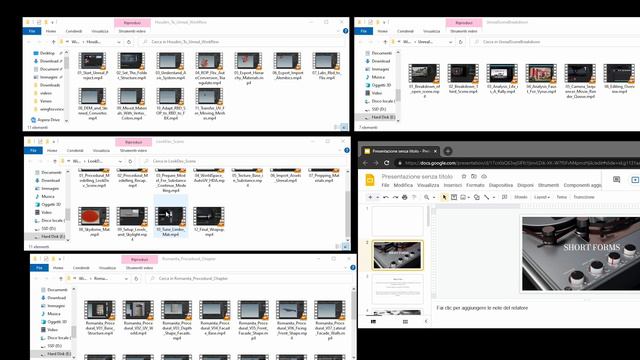Screen dimensions: 640x360
Task: Click the zoom magnifier in Slides toolbar
Action: point(427,197)
